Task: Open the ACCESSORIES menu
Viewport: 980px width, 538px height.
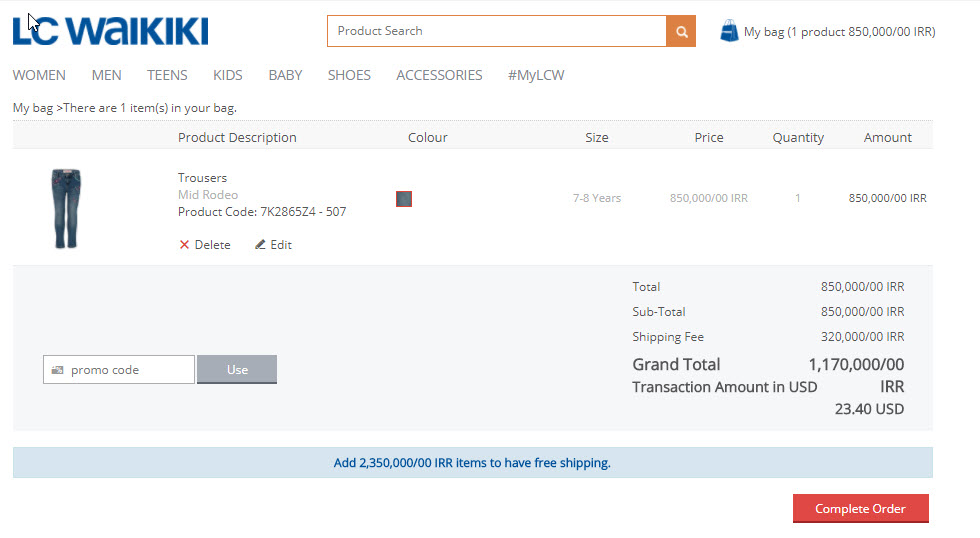Action: [x=439, y=76]
